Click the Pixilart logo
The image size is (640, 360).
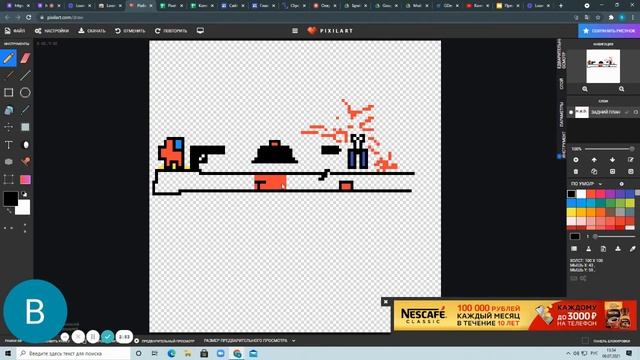pos(330,31)
